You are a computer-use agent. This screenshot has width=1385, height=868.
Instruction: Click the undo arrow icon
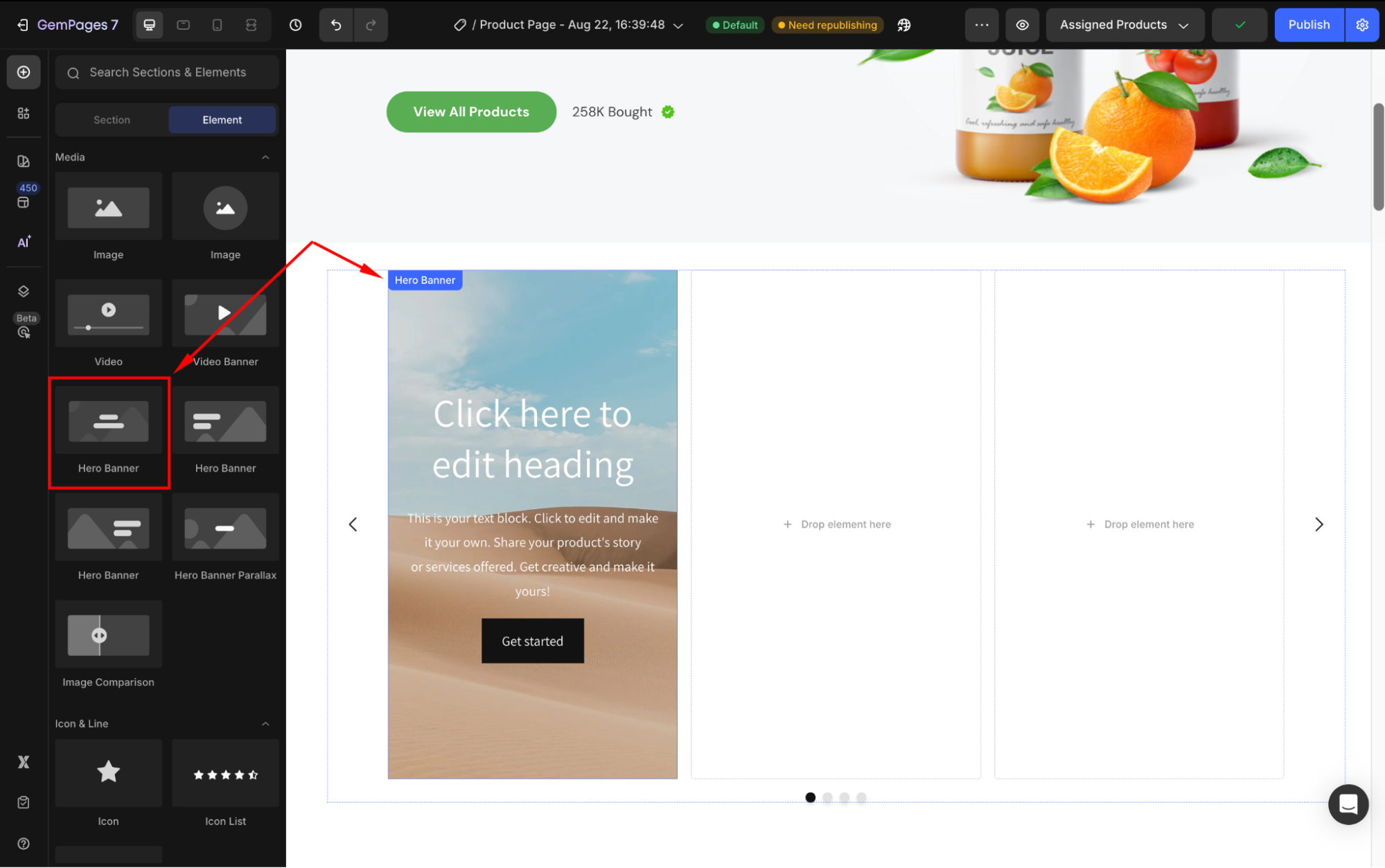pos(336,25)
